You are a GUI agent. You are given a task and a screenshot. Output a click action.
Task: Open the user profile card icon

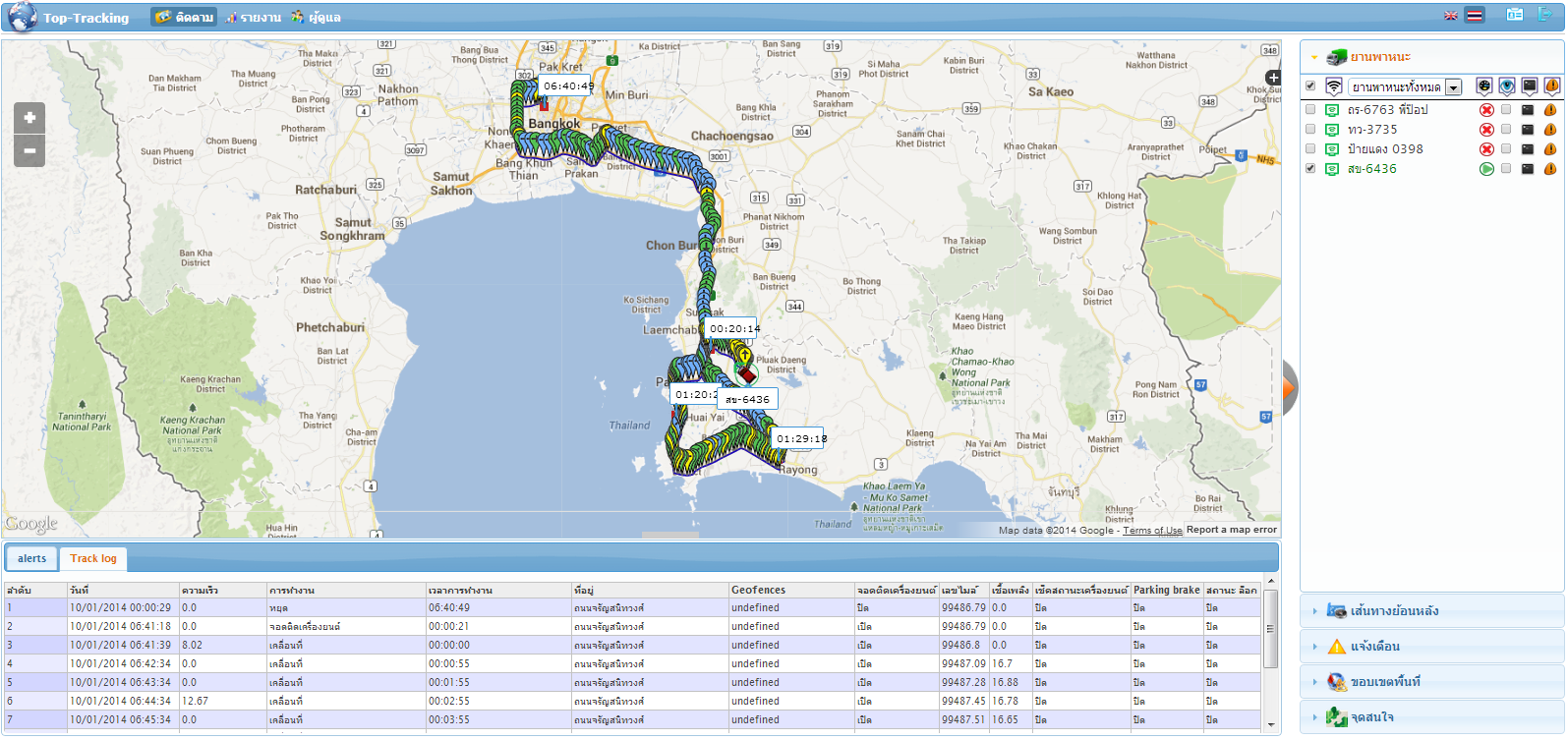pyautogui.click(x=1515, y=15)
